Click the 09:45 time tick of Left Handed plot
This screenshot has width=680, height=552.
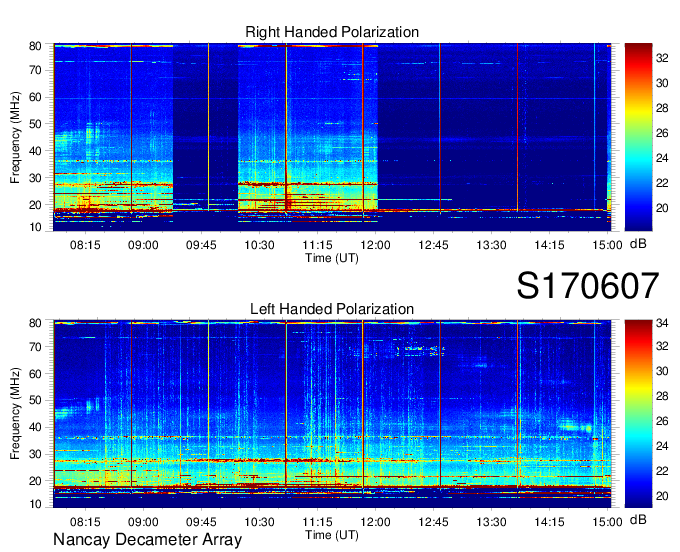tap(201, 522)
